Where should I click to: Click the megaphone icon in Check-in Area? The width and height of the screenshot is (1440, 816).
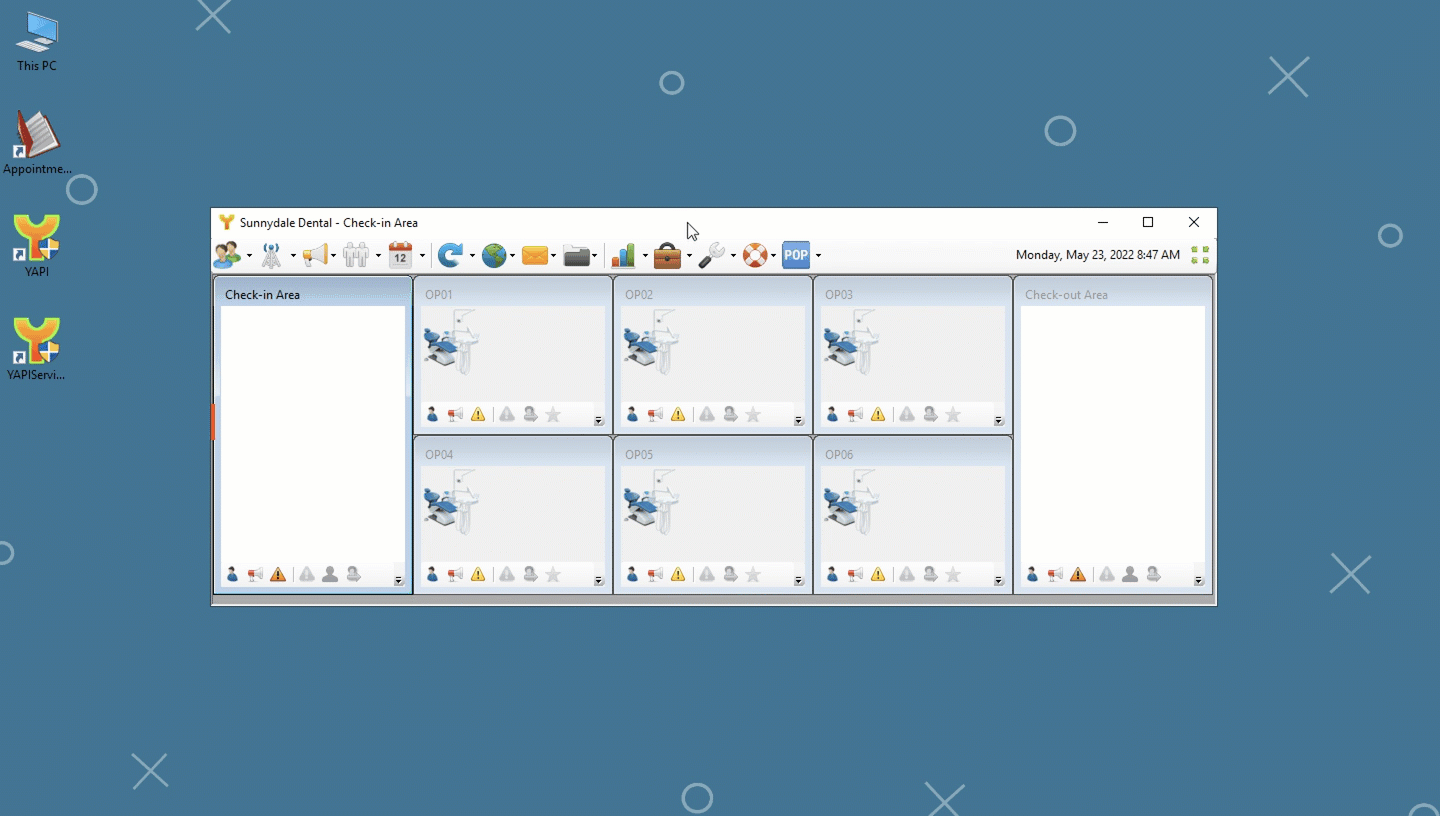click(x=255, y=574)
